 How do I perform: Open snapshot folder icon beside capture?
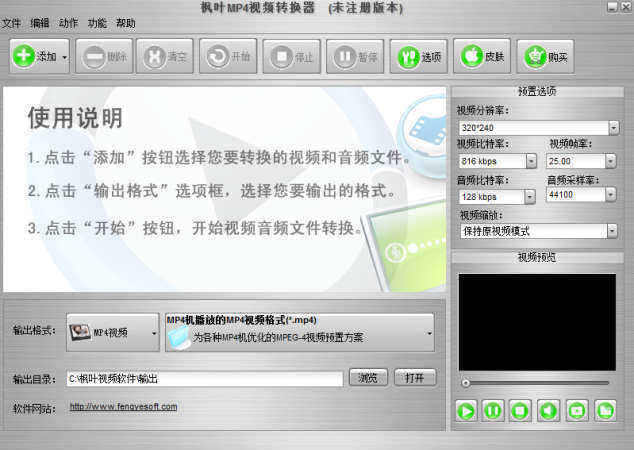pyautogui.click(x=605, y=411)
